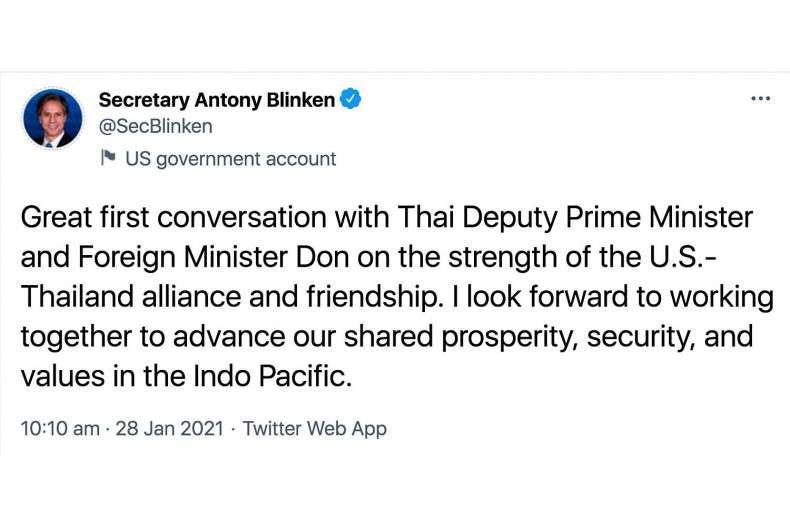
Task: Open the Twitter Web App source link
Action: tap(314, 428)
